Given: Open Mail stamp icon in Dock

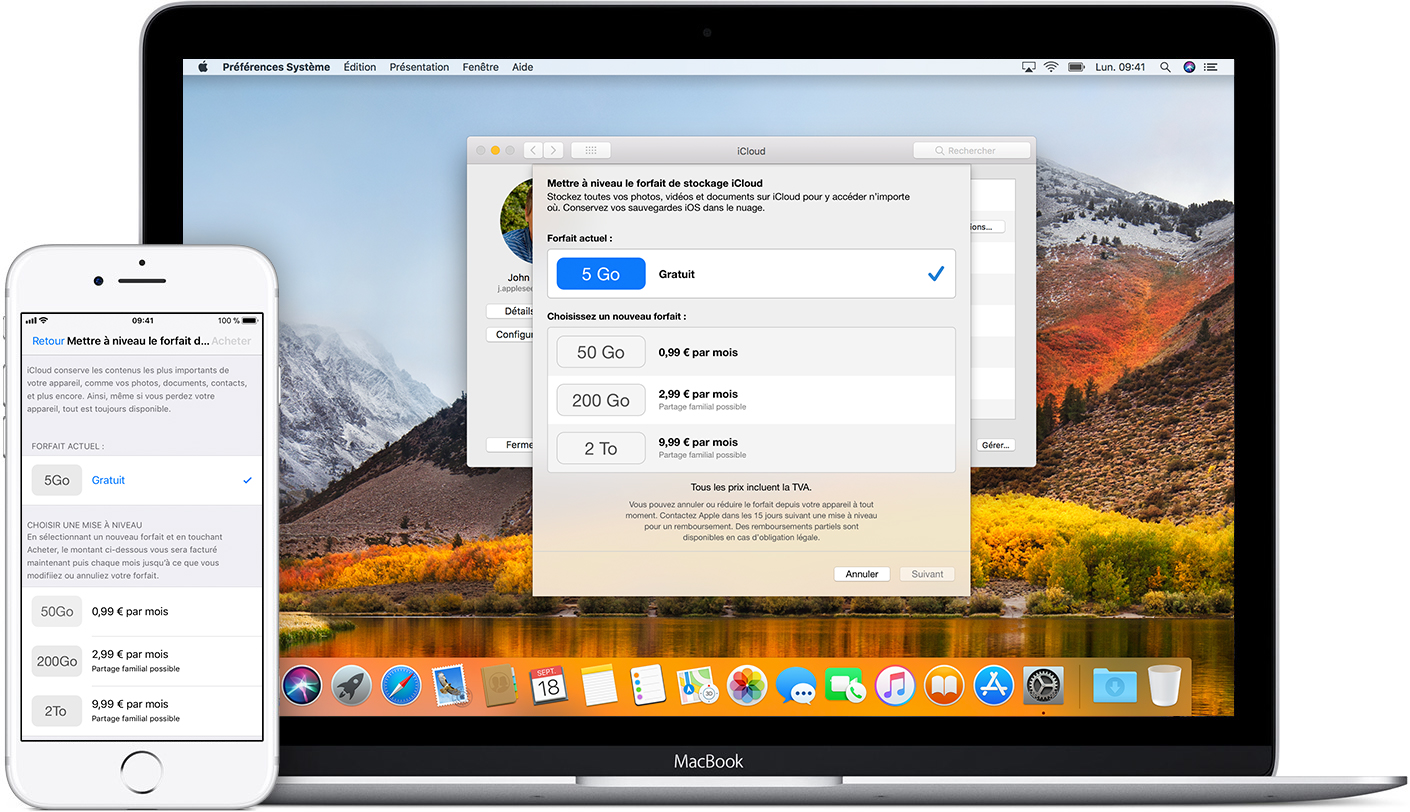Looking at the screenshot, I should 450,686.
